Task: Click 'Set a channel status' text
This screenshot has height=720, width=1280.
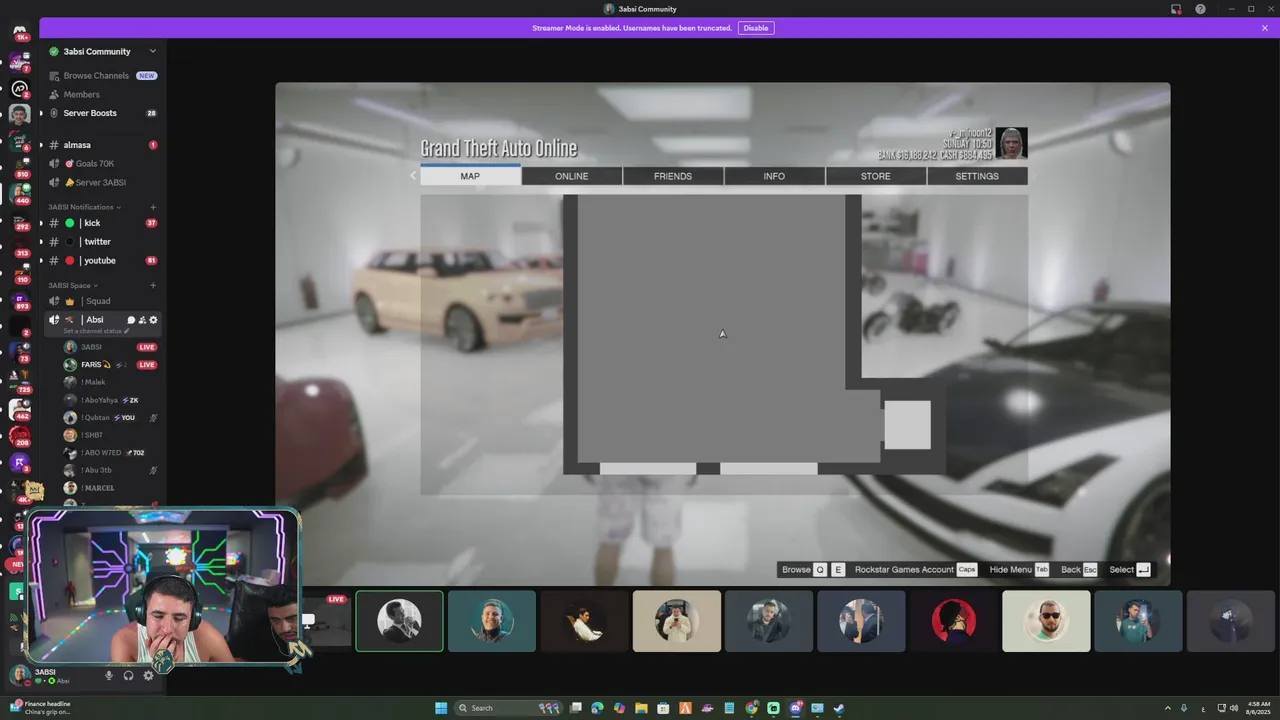Action: coord(94,331)
